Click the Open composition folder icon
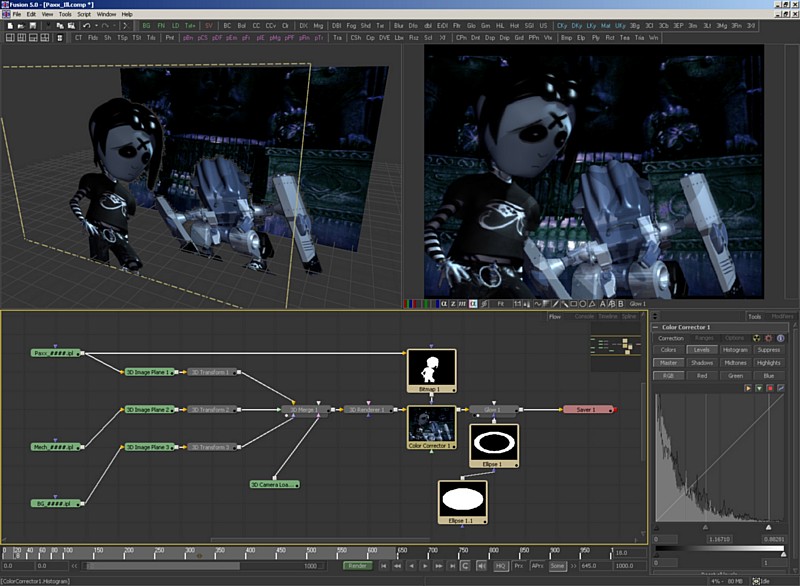800x586 pixels. 21,26
